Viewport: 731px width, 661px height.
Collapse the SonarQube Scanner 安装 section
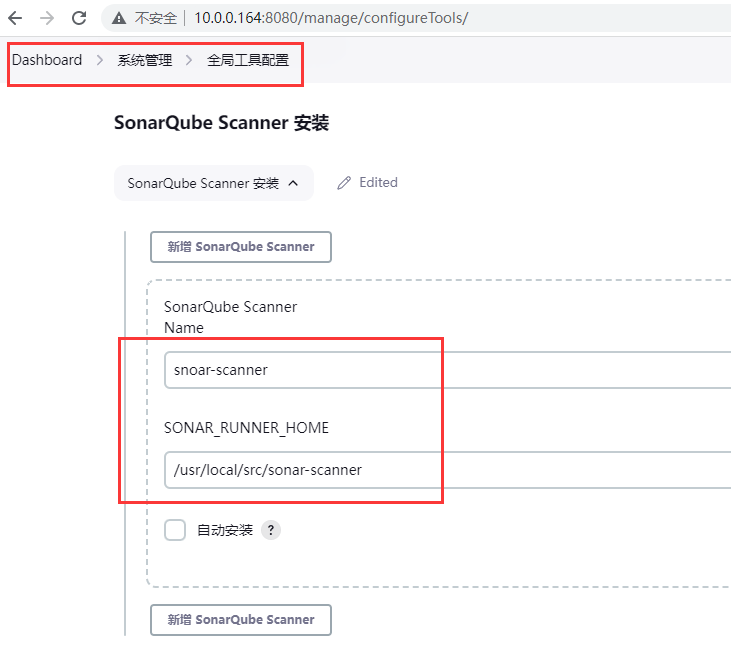pos(214,183)
